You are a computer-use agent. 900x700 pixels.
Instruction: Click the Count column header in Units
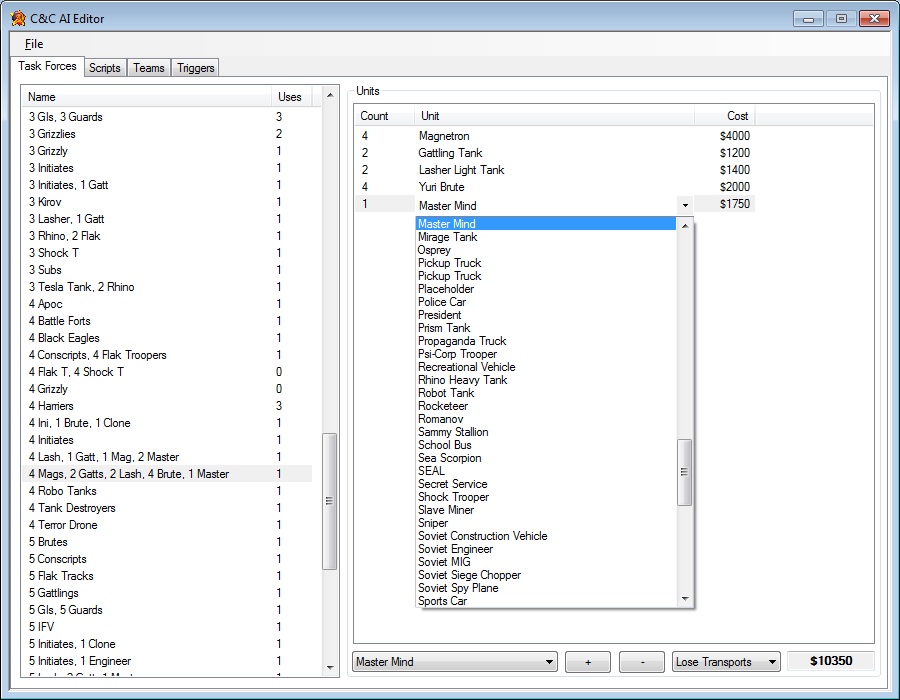pyautogui.click(x=384, y=116)
